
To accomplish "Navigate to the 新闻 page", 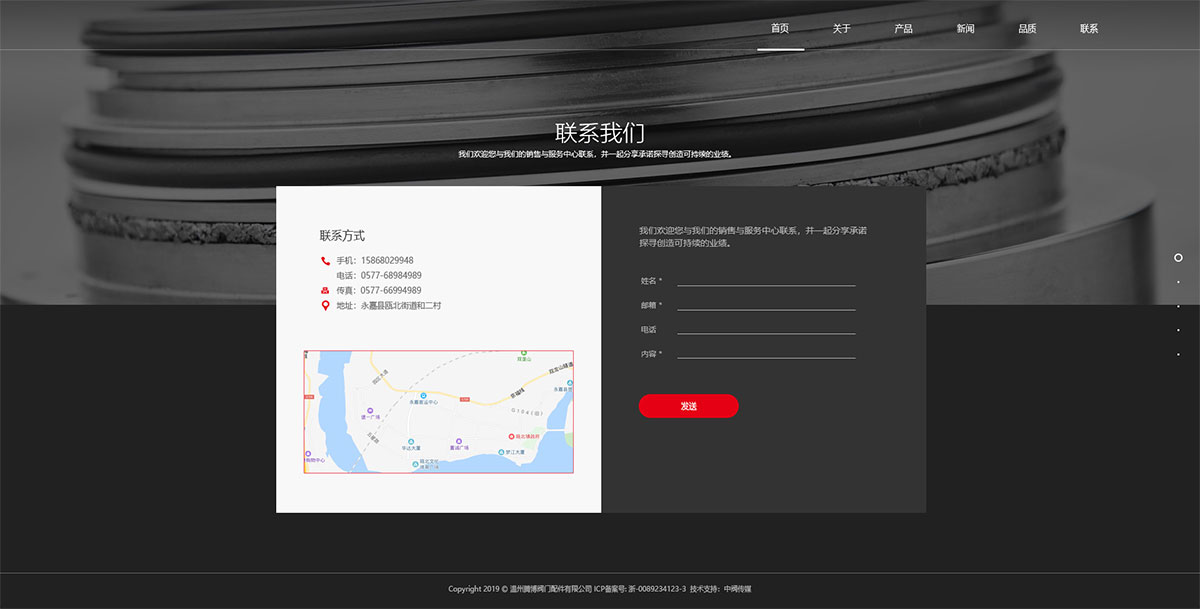I will [x=965, y=28].
